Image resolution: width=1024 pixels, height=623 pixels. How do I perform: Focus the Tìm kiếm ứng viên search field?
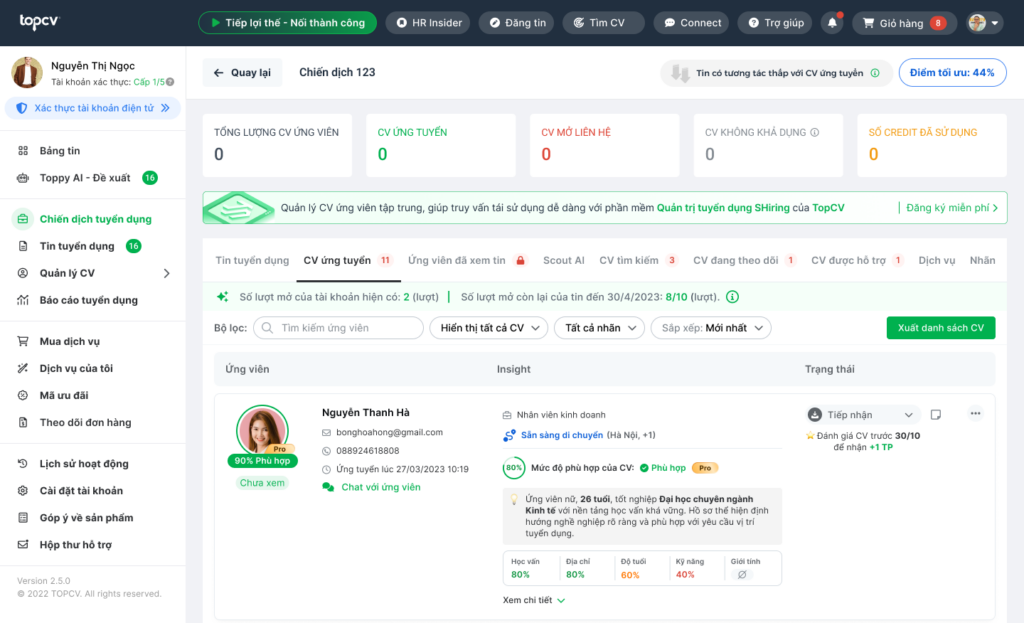tap(338, 328)
